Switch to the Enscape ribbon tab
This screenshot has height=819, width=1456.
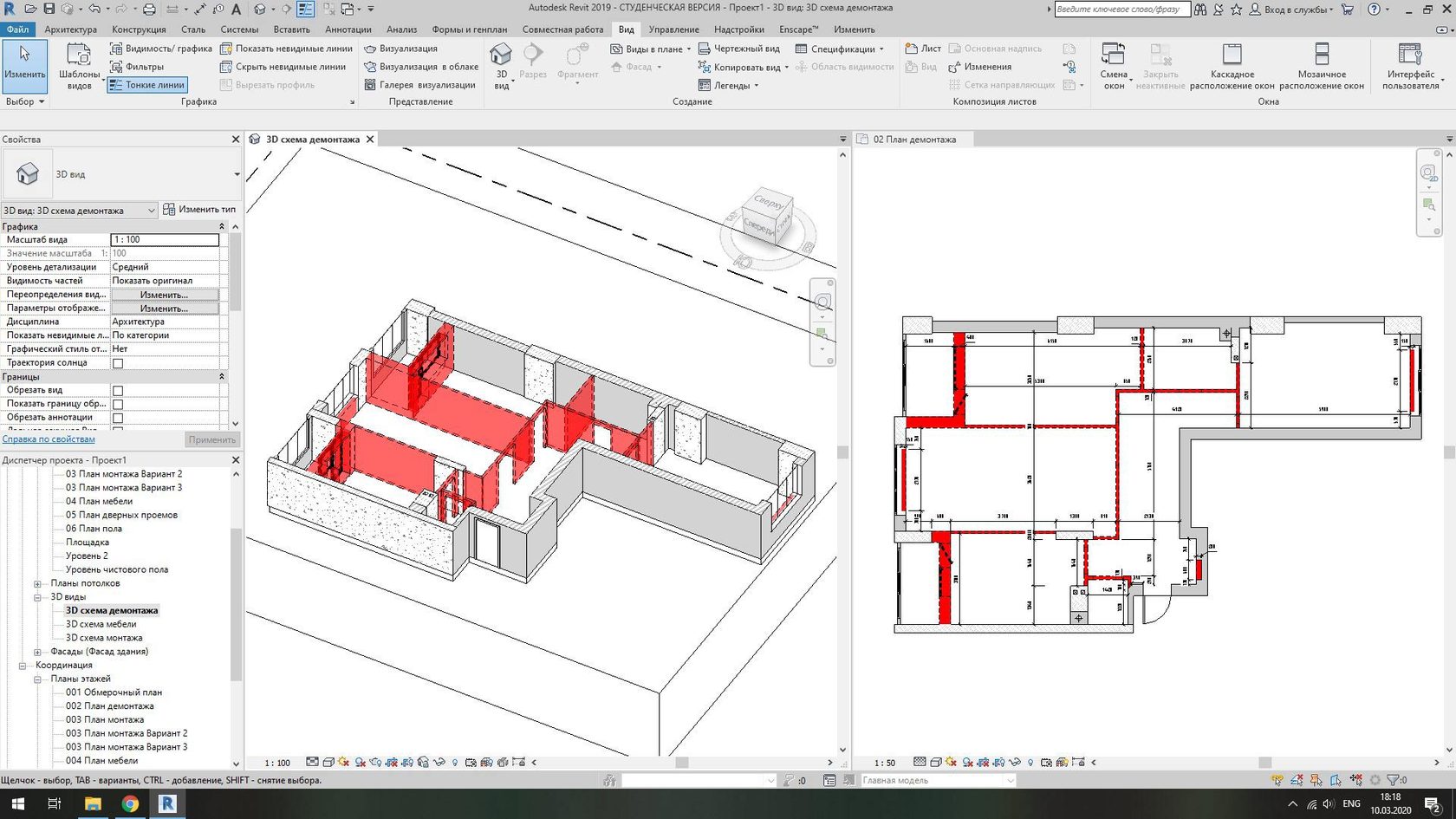pyautogui.click(x=798, y=29)
